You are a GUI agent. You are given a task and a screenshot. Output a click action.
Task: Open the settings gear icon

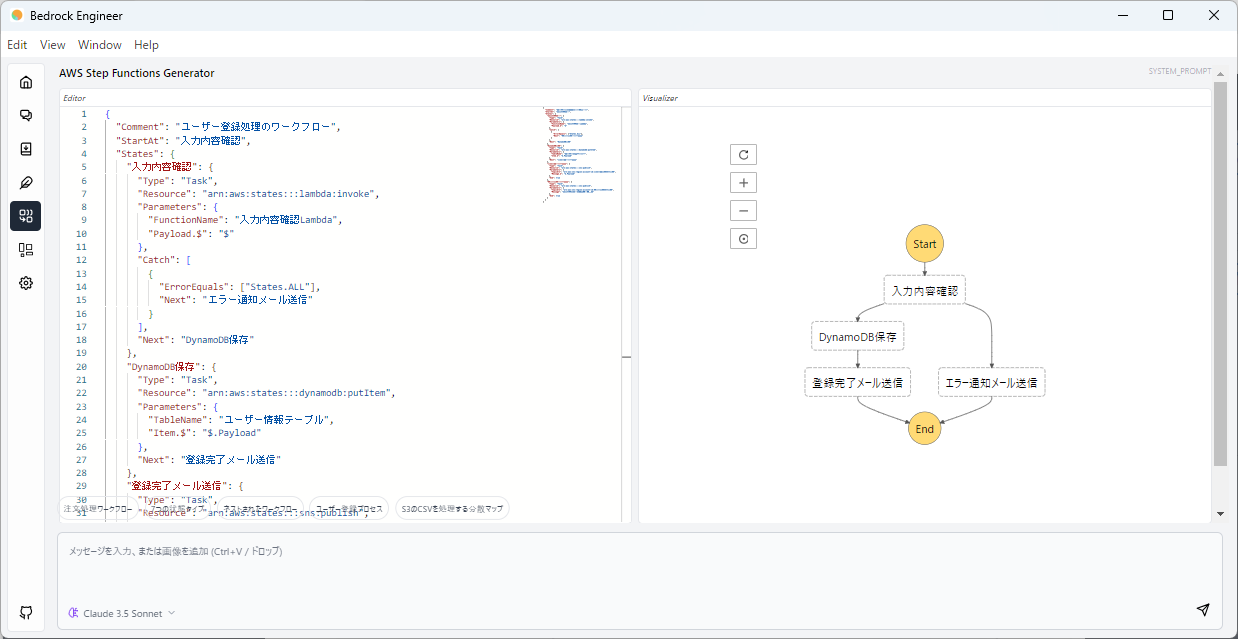(26, 283)
